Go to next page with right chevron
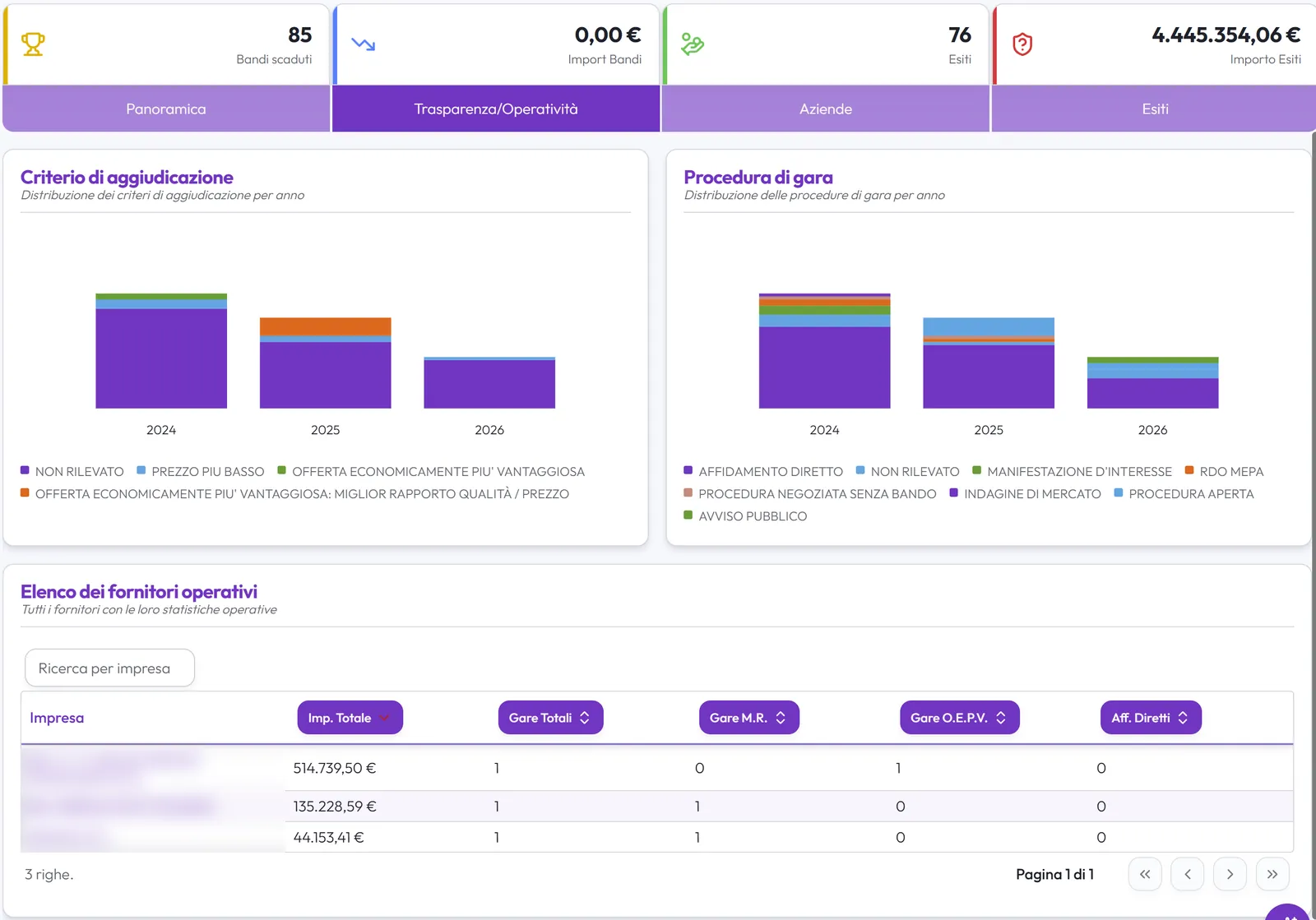The width and height of the screenshot is (1316, 920). (1230, 874)
